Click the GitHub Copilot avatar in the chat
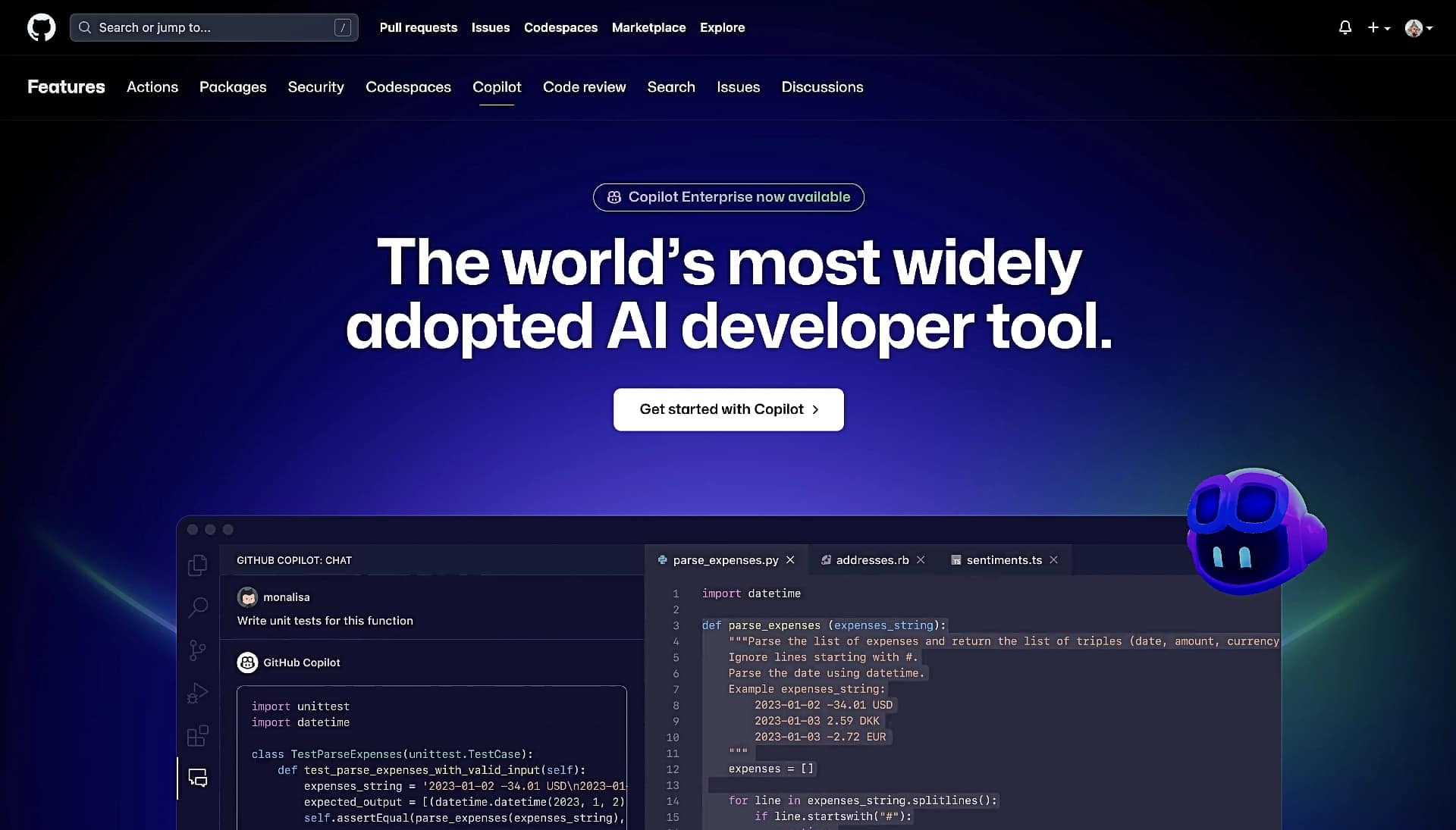This screenshot has height=830, width=1456. pos(247,662)
